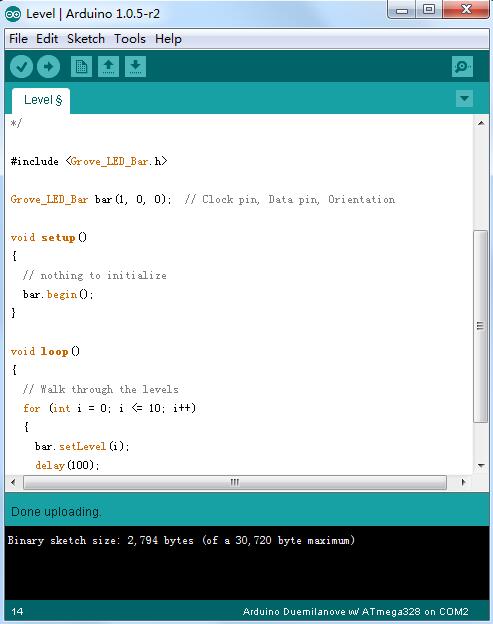
Task: Minimize the Arduino window
Action: click(402, 10)
